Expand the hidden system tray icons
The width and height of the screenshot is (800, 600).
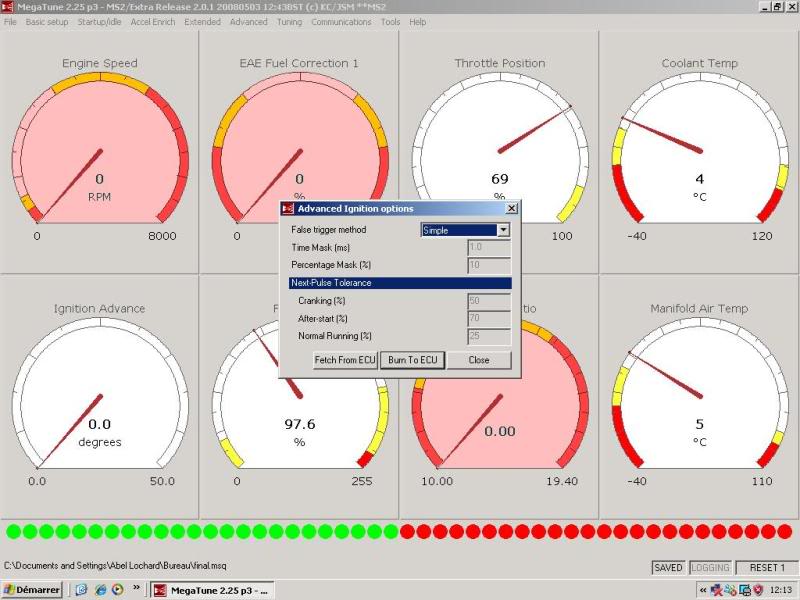[703, 590]
